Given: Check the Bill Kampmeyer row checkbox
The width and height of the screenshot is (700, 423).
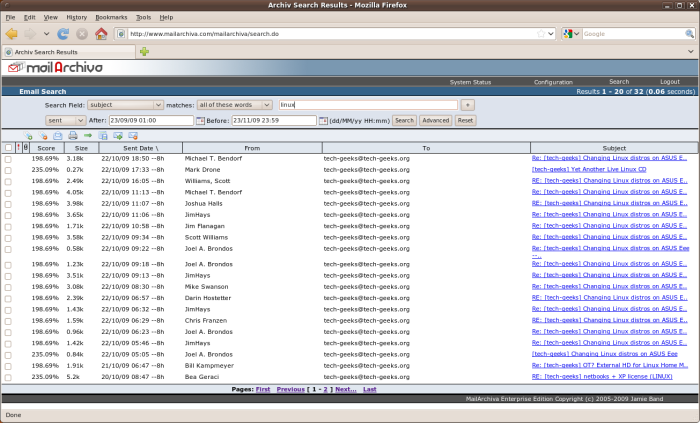Looking at the screenshot, I should [8, 366].
